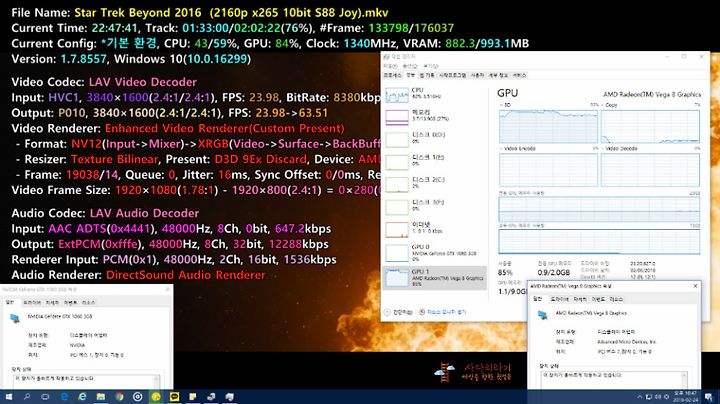Open the Copy graph engine dropdown
This screenshot has height=404, width=720.
click(x=609, y=105)
